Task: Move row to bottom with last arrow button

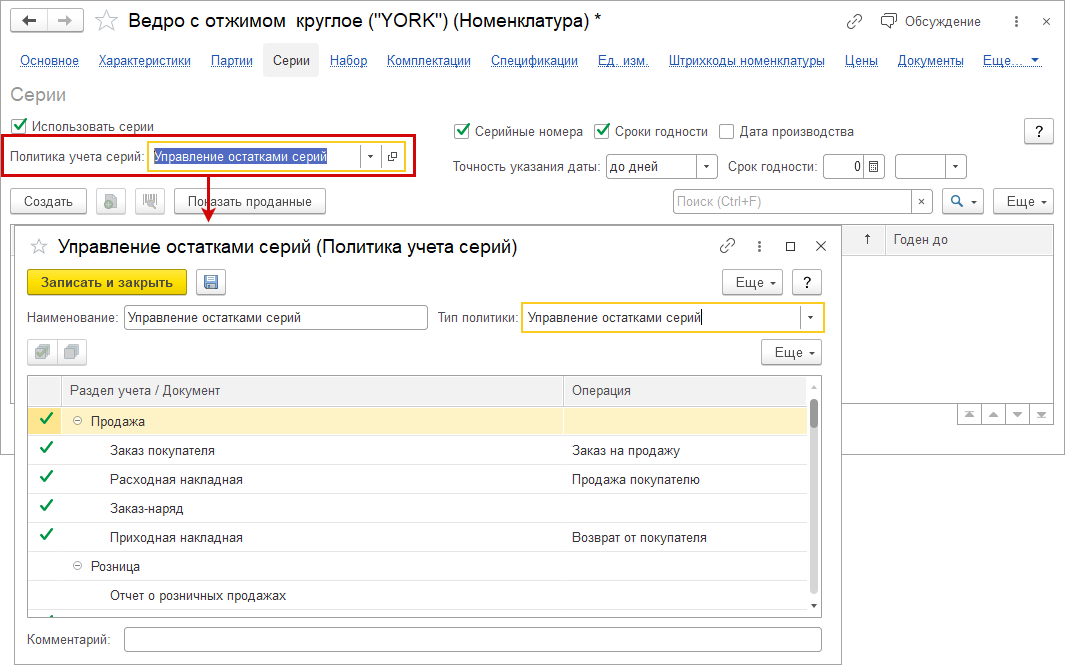Action: [x=1041, y=414]
